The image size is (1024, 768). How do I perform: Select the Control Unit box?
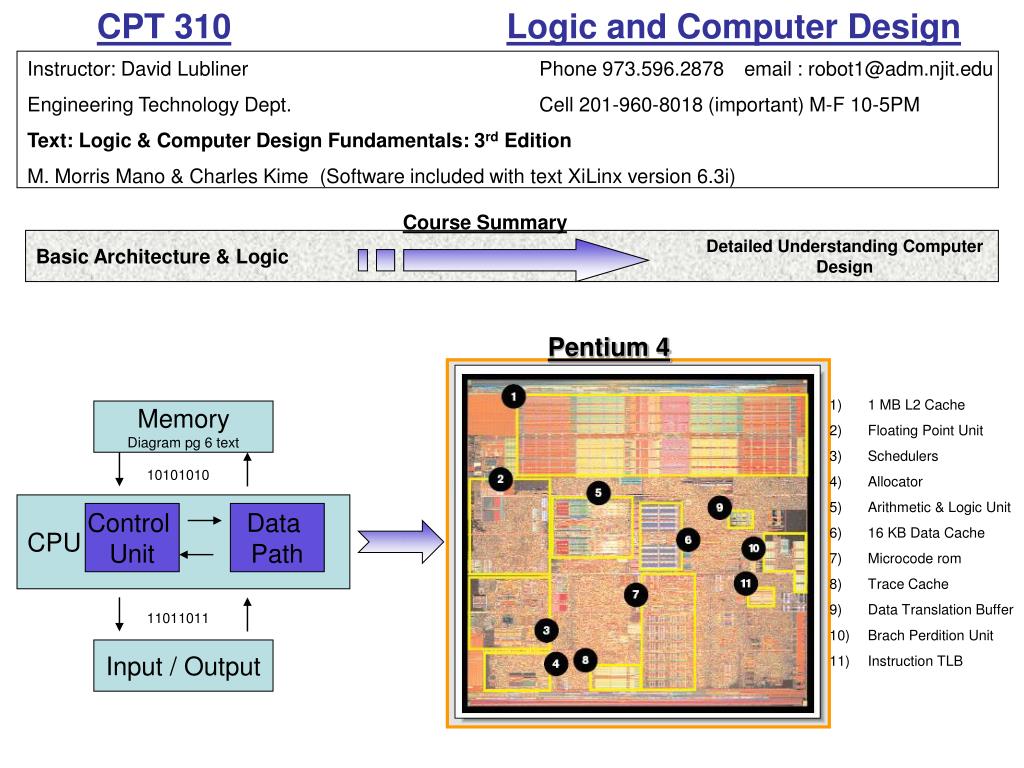[132, 537]
